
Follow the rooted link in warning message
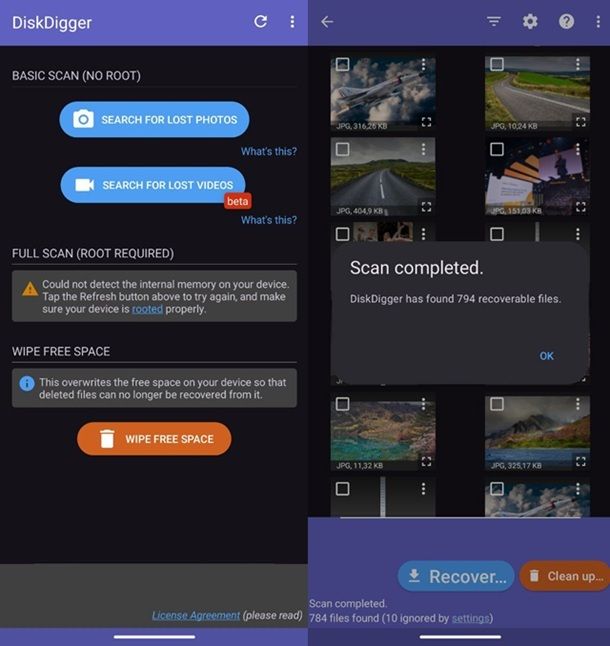point(147,309)
